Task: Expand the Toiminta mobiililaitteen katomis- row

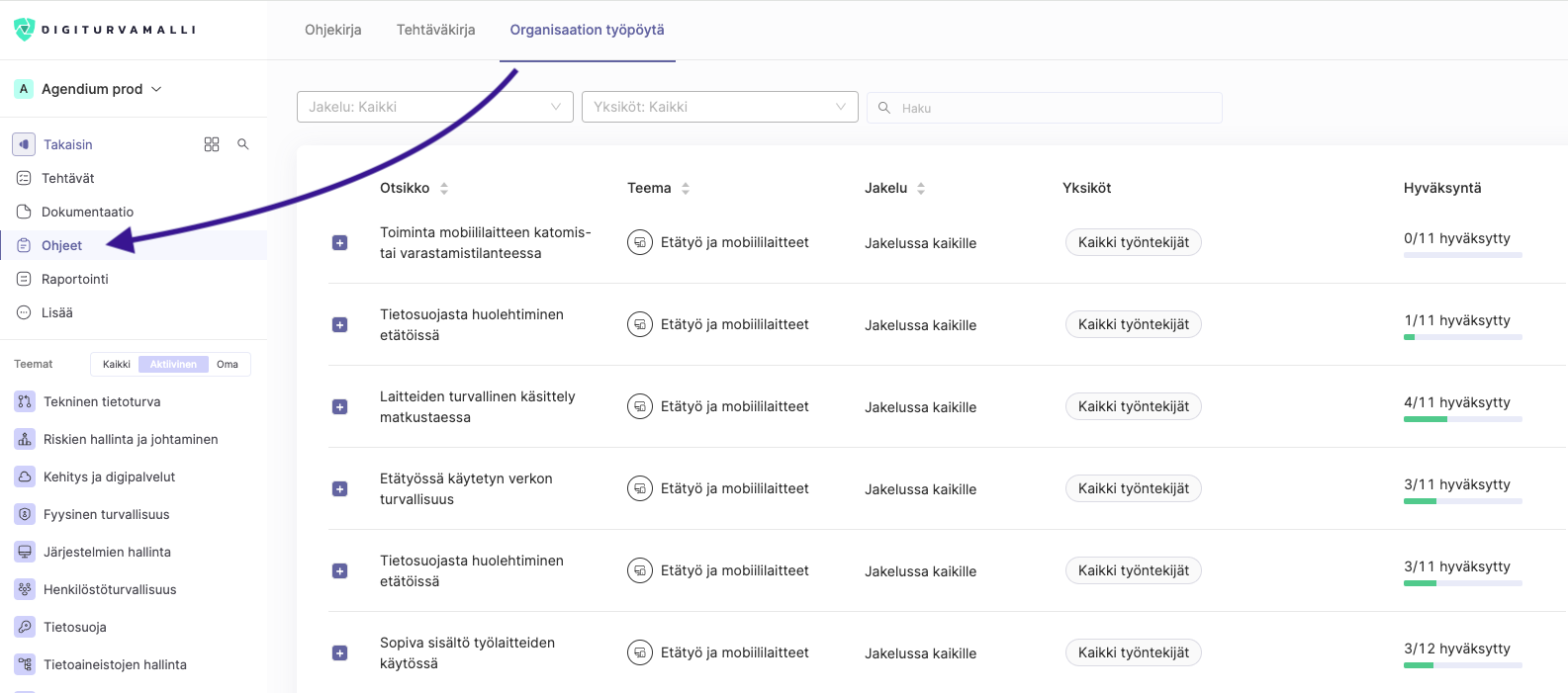Action: point(339,242)
